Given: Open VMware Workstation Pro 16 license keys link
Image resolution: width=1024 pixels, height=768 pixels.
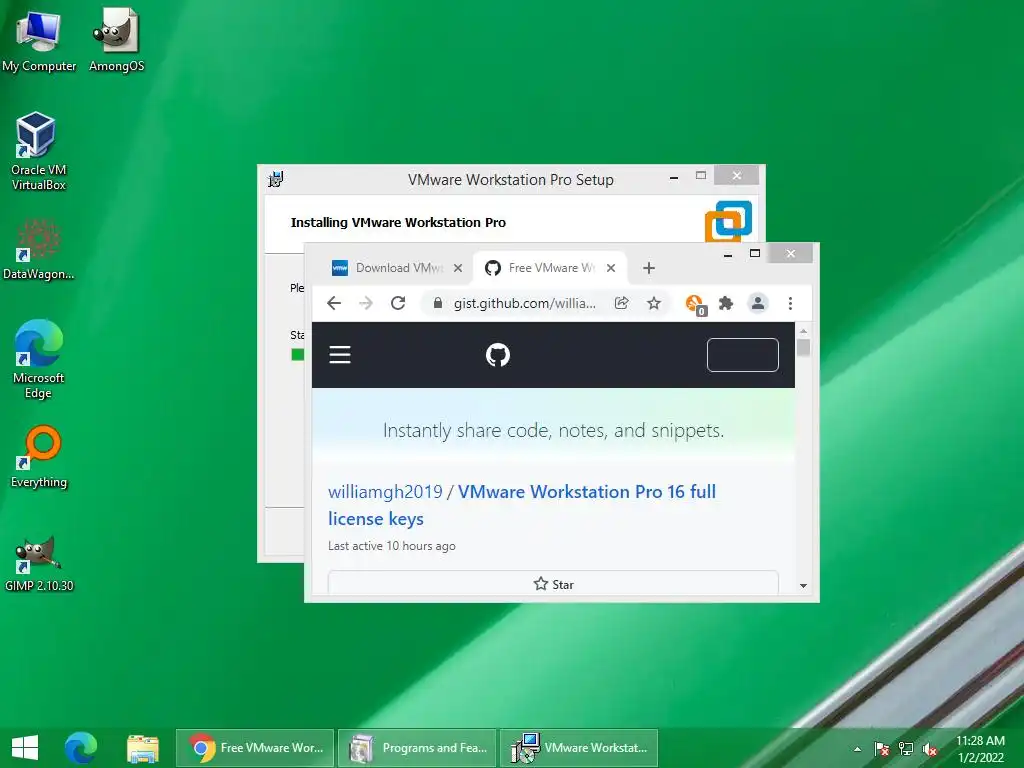Looking at the screenshot, I should coord(522,505).
